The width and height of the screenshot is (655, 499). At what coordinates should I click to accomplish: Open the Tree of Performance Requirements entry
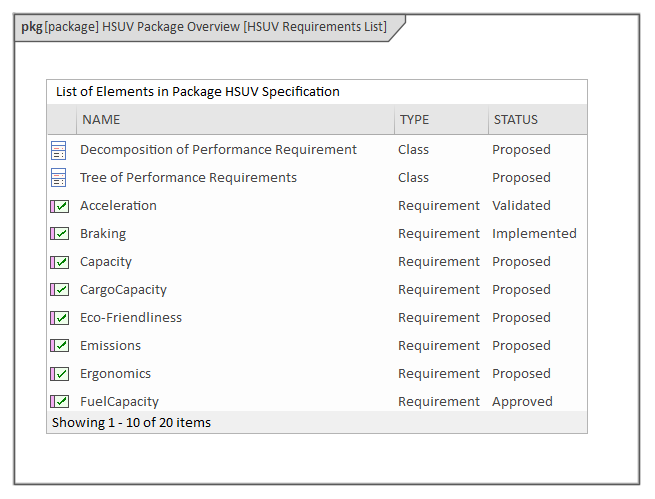coord(188,178)
